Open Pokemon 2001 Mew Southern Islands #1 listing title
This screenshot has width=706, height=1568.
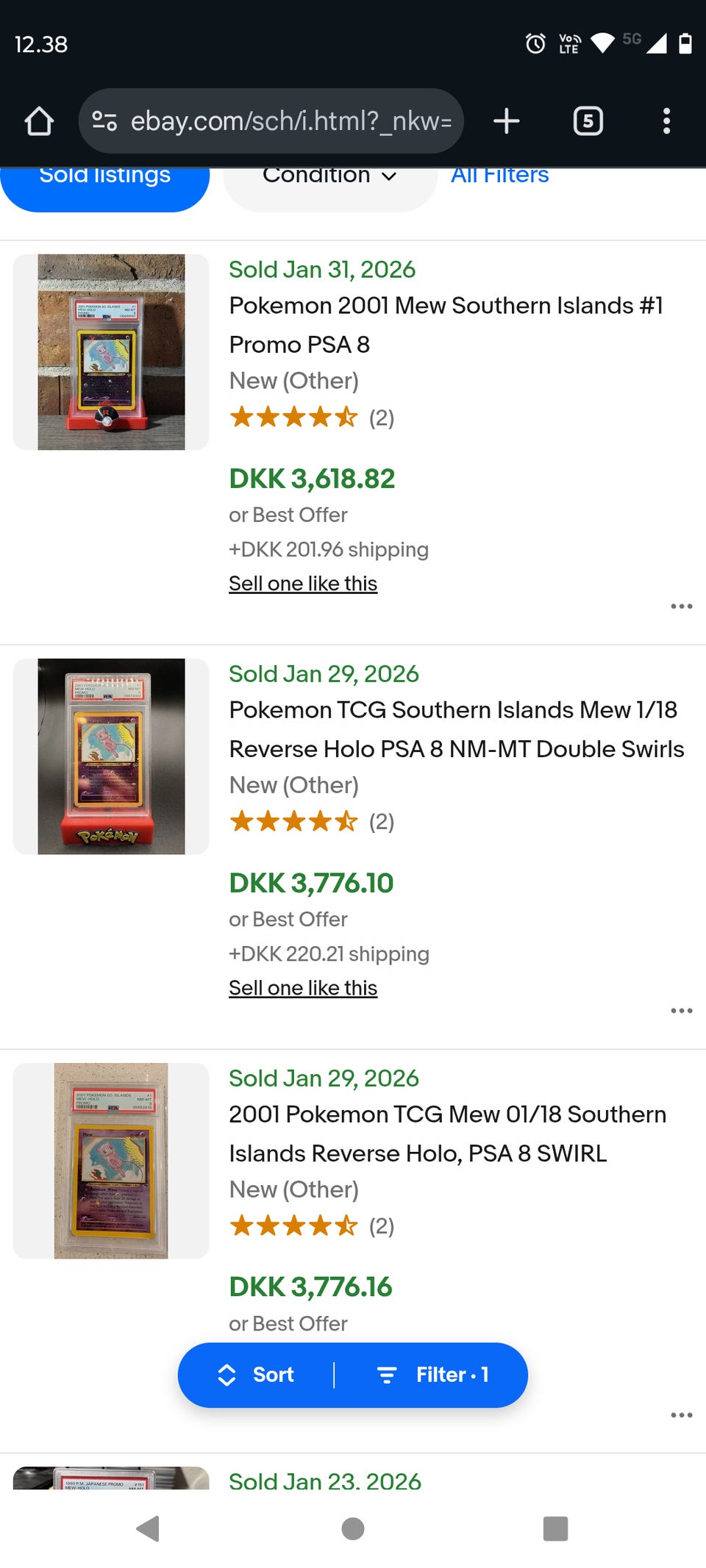tap(446, 325)
